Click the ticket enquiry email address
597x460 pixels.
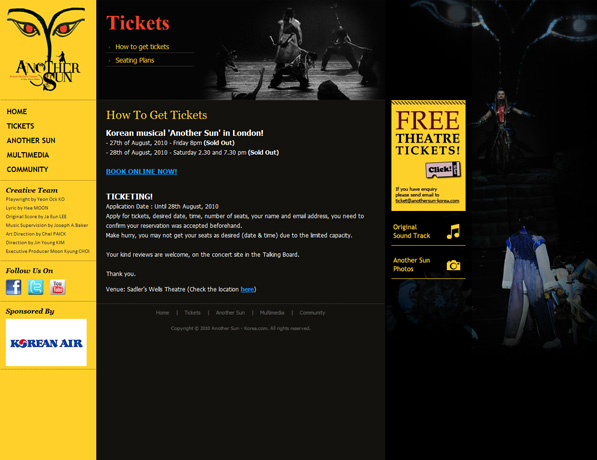[427, 201]
